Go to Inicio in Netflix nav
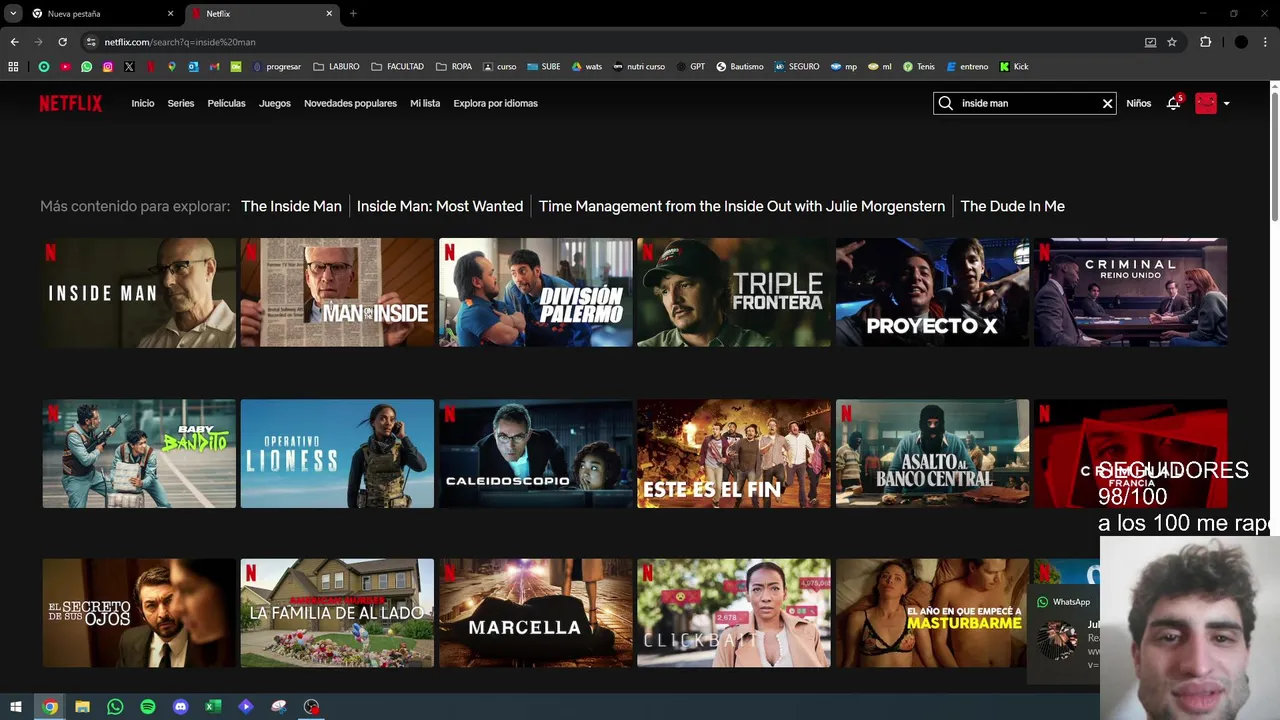 143,103
